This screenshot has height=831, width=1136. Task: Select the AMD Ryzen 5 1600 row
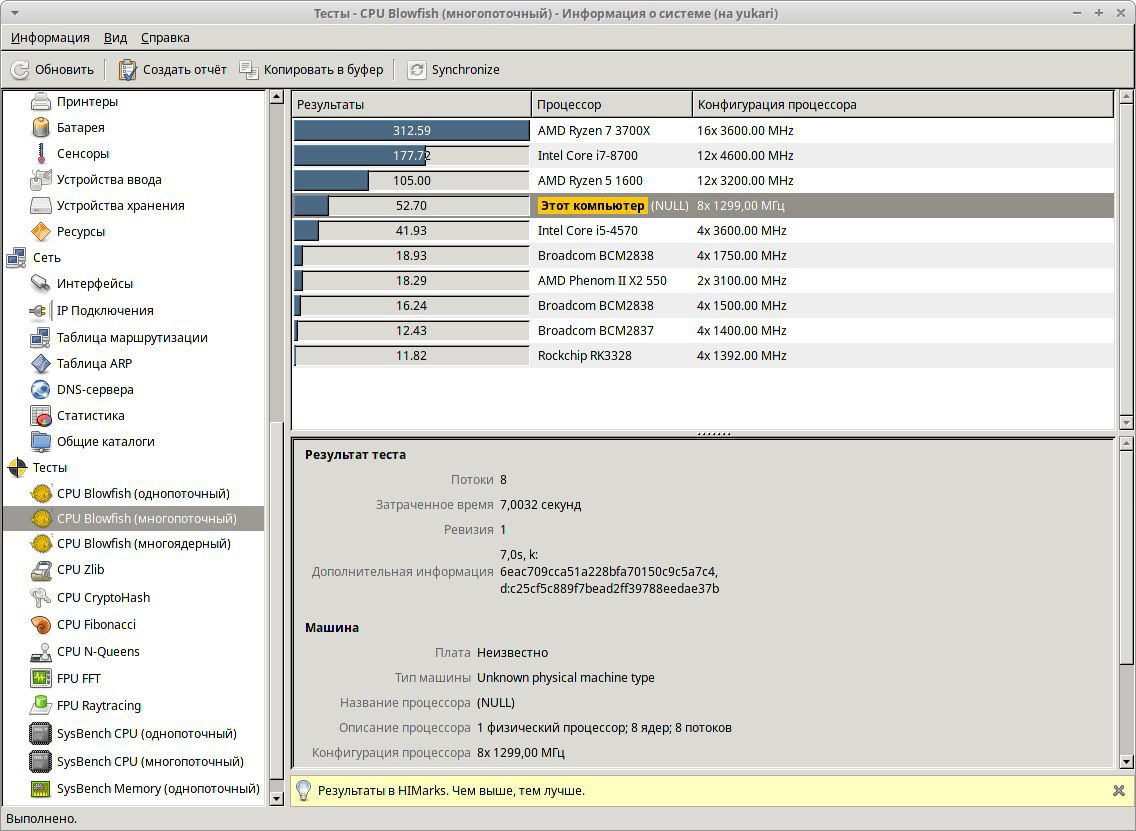(x=703, y=180)
